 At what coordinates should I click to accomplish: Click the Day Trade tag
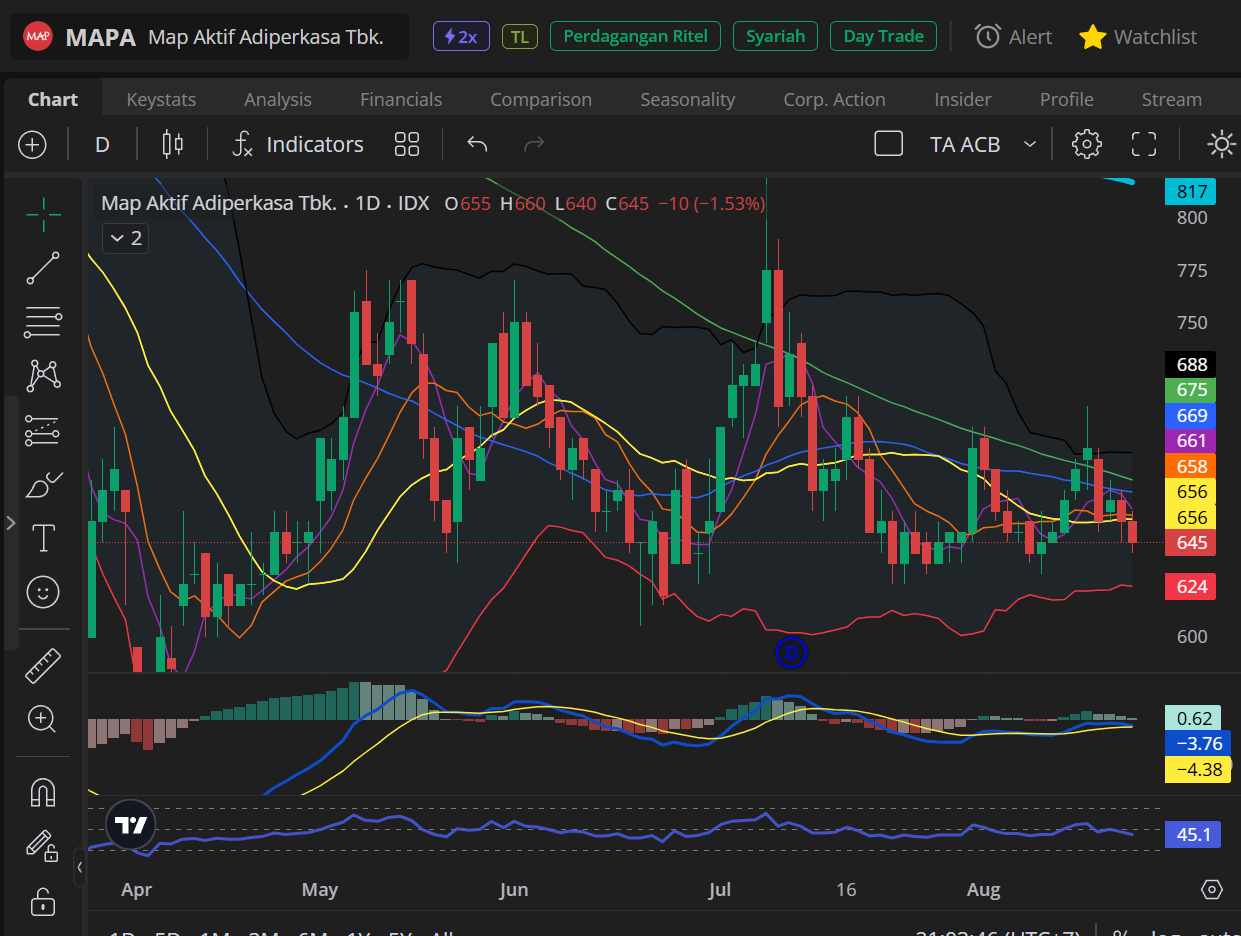(883, 37)
